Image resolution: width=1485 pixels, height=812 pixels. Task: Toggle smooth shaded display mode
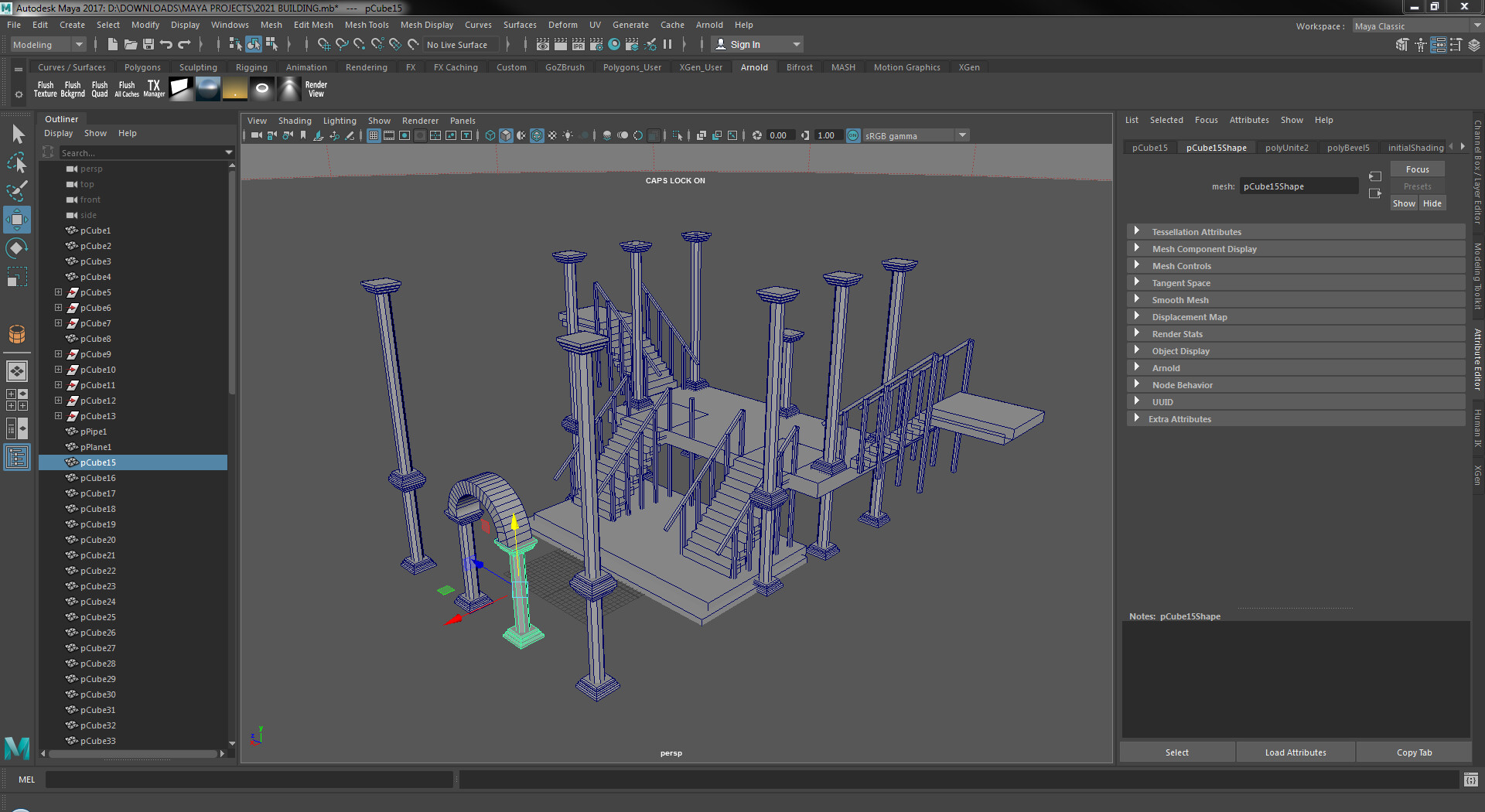506,135
